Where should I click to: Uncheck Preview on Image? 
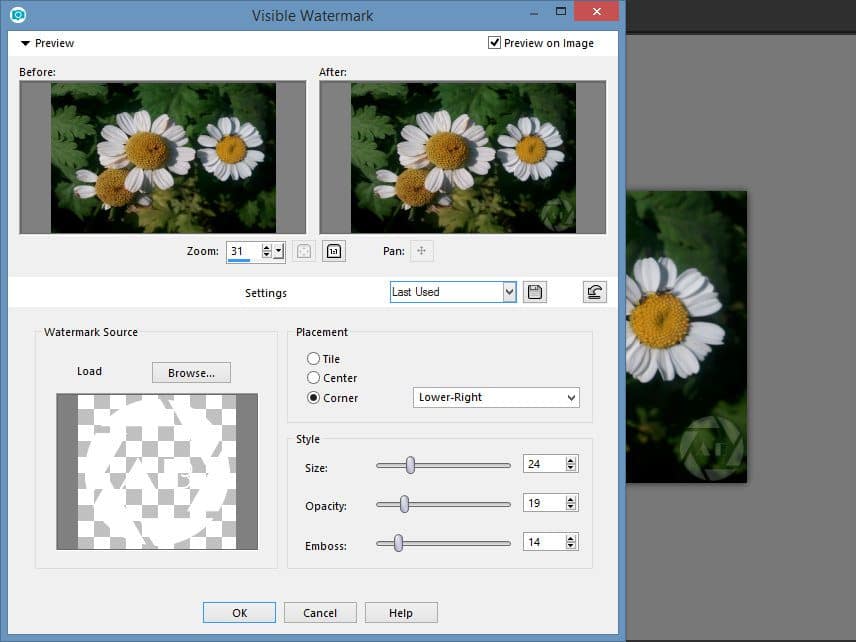click(x=494, y=42)
